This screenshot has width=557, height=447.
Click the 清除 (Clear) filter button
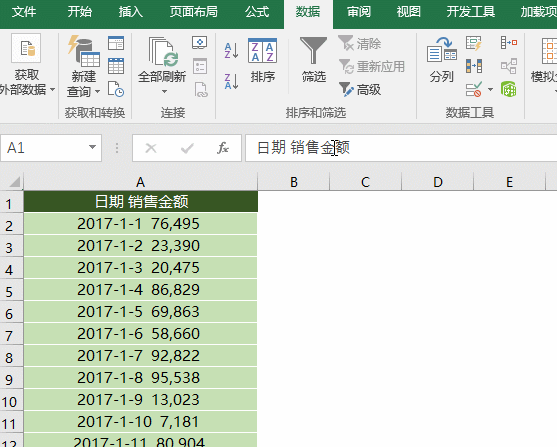coord(359,44)
